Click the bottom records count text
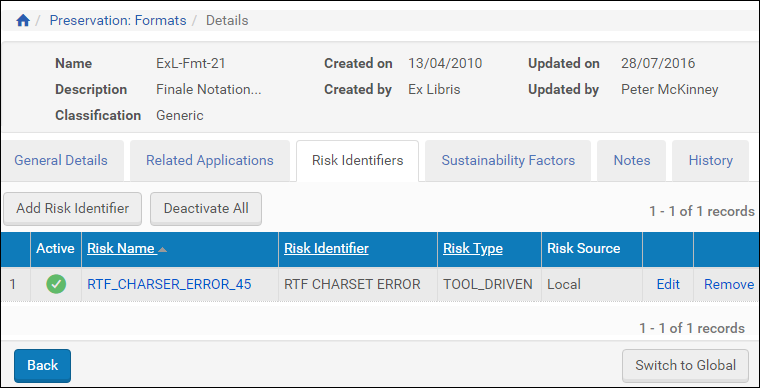 click(692, 328)
